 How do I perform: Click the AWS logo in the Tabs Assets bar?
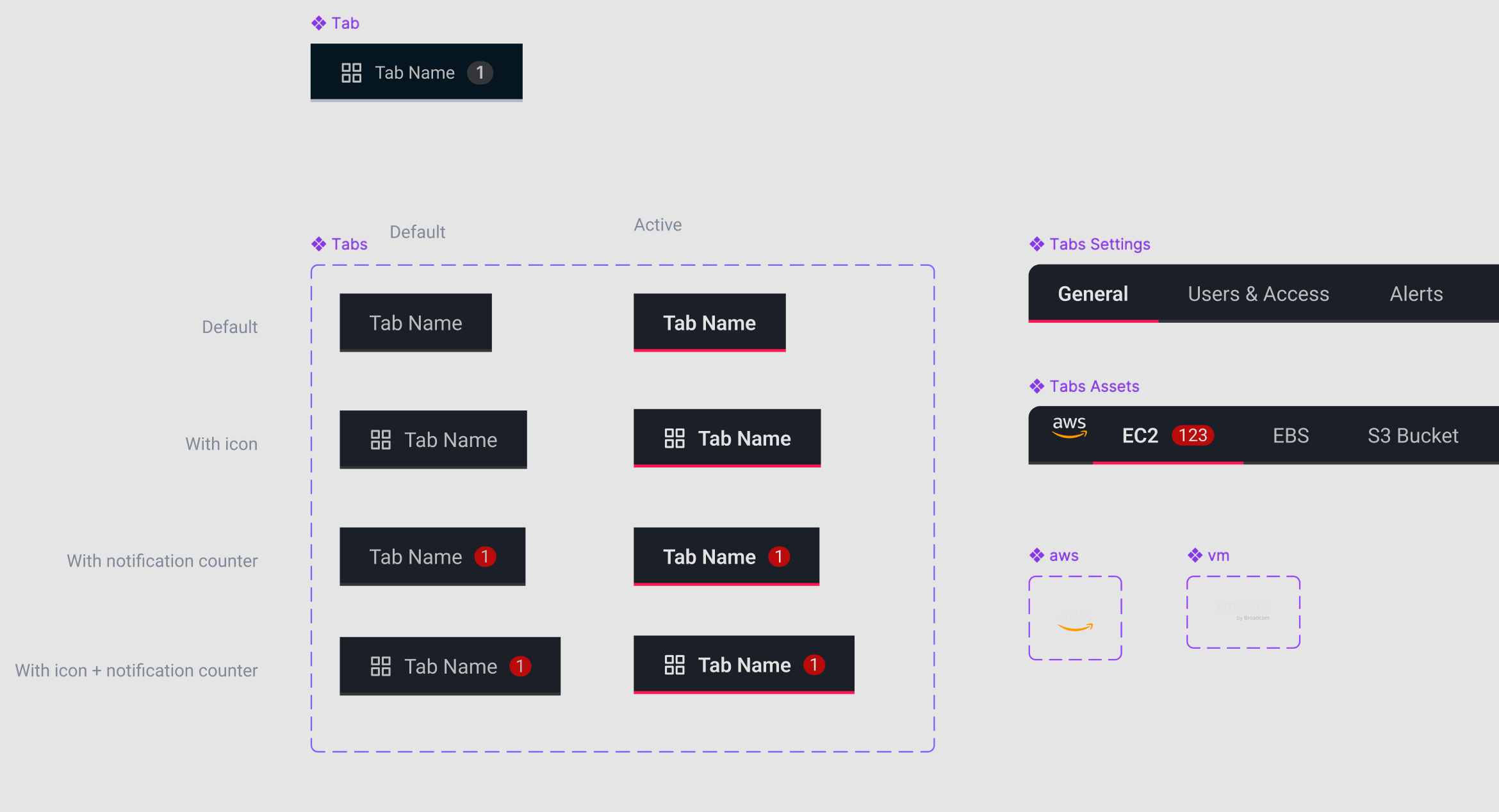click(x=1069, y=427)
